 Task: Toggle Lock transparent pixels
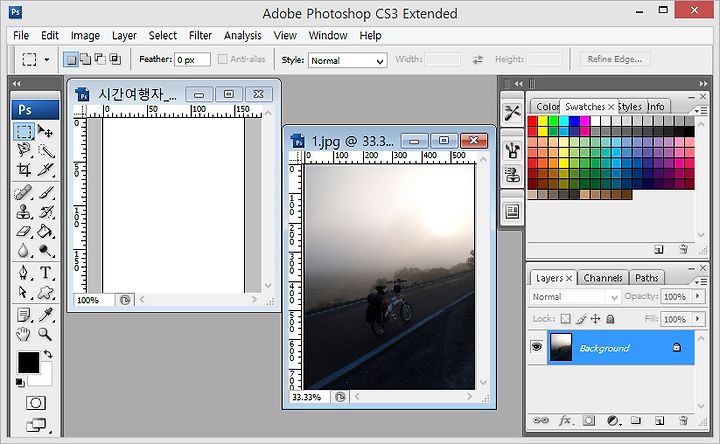tap(566, 319)
